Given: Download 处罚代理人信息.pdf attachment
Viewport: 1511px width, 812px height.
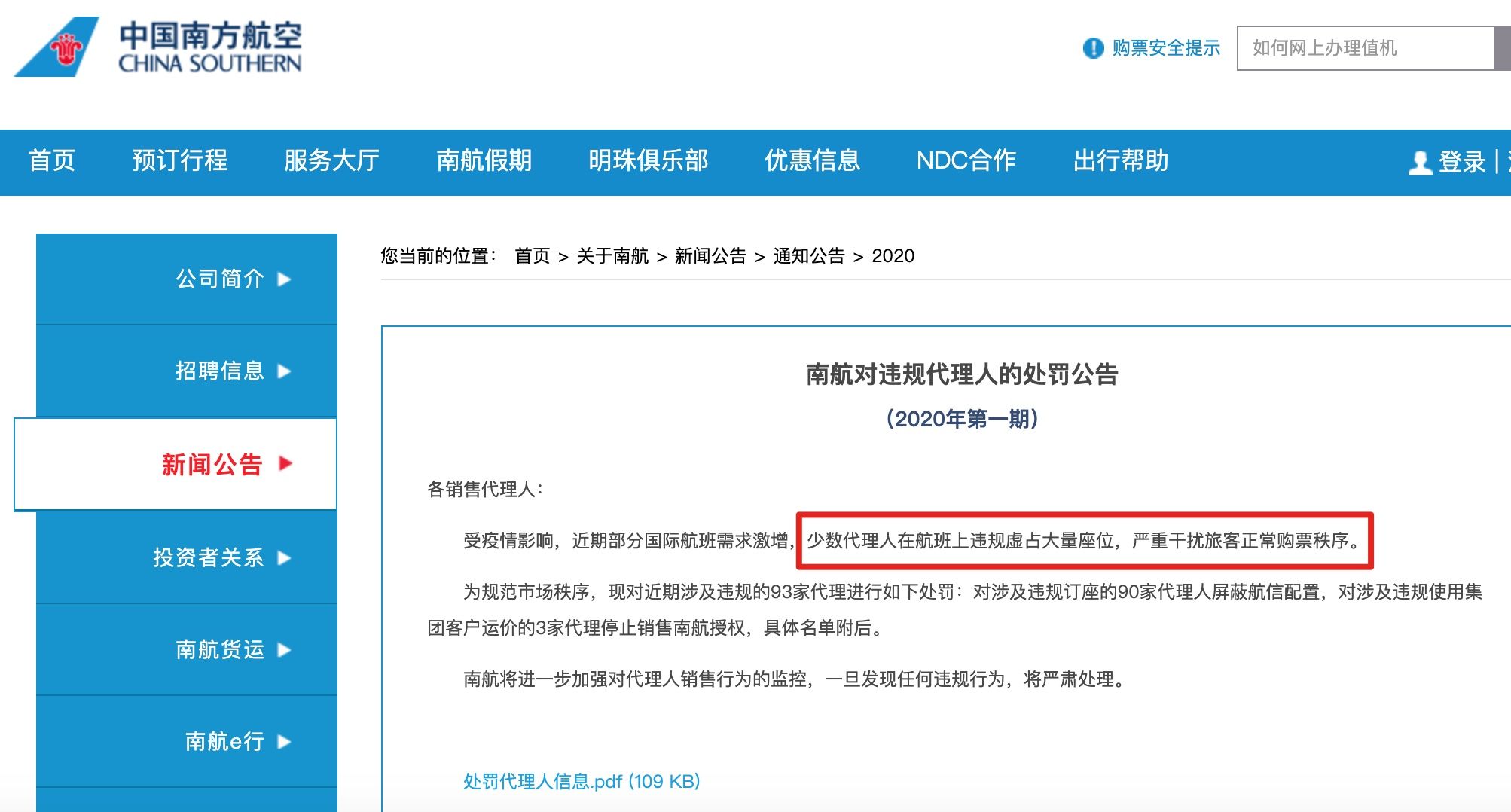Looking at the screenshot, I should (582, 781).
